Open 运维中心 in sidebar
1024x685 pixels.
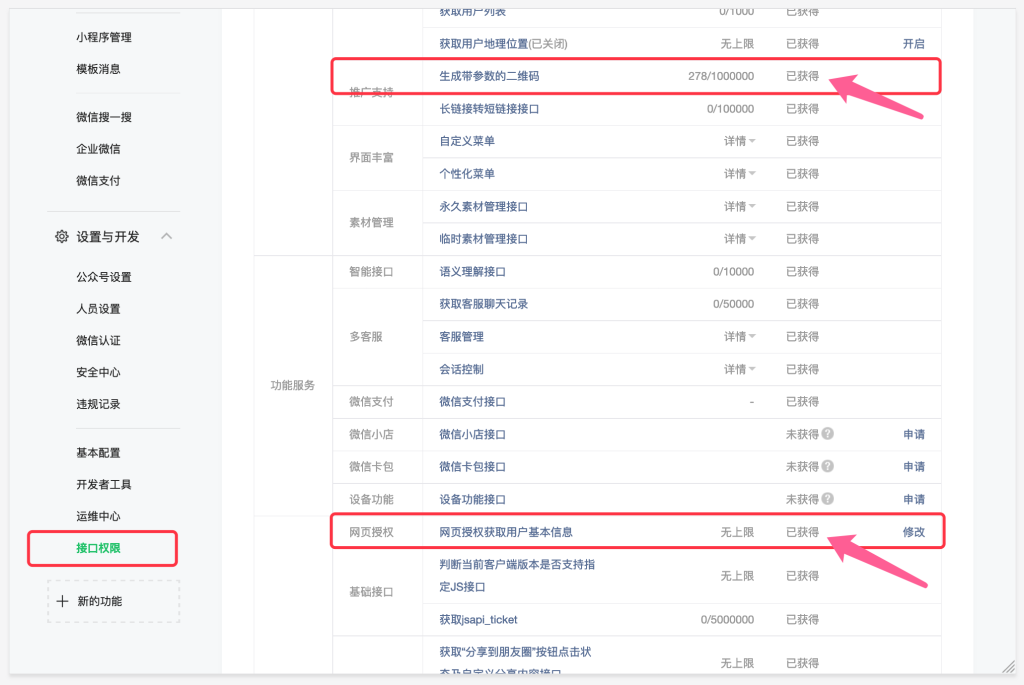[x=98, y=516]
